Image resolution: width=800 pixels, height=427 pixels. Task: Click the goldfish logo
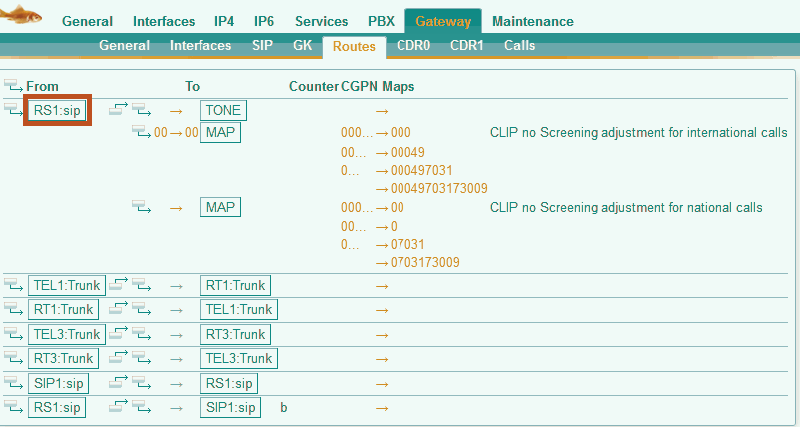coord(21,14)
